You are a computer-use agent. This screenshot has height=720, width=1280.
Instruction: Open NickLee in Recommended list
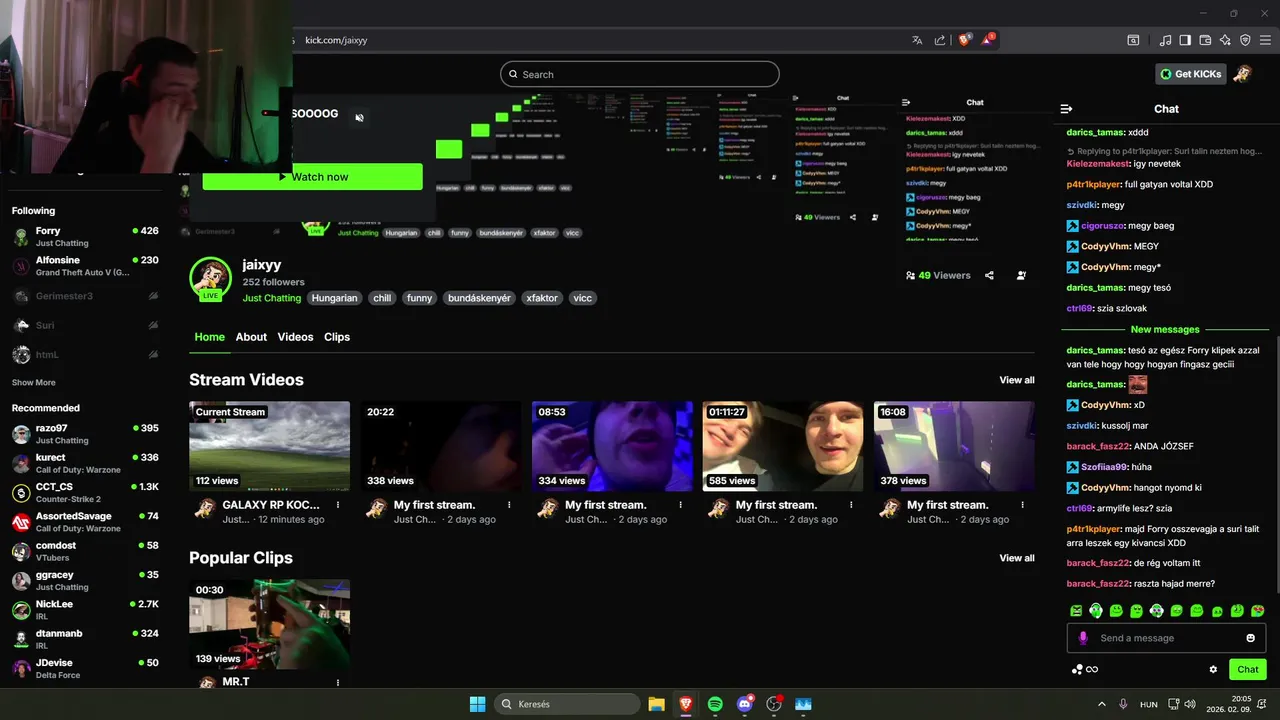click(85, 610)
